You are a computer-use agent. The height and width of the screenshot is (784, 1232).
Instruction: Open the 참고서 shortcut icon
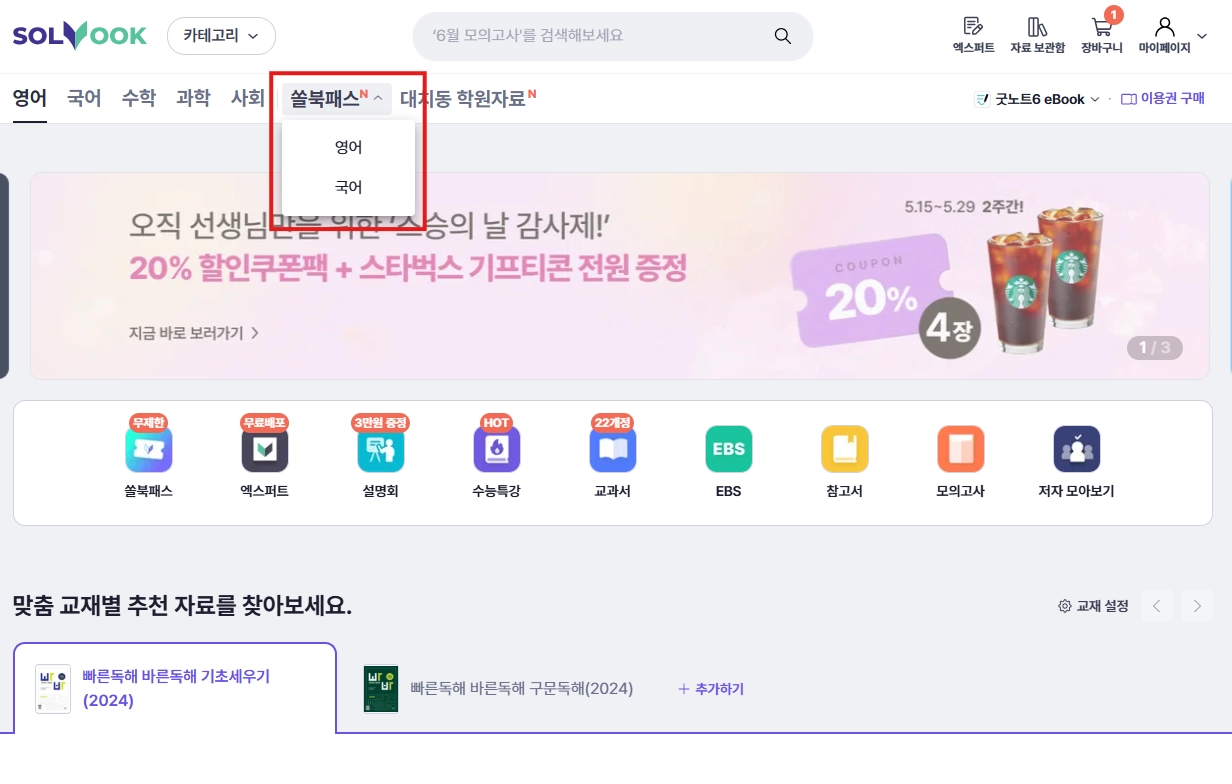[845, 449]
